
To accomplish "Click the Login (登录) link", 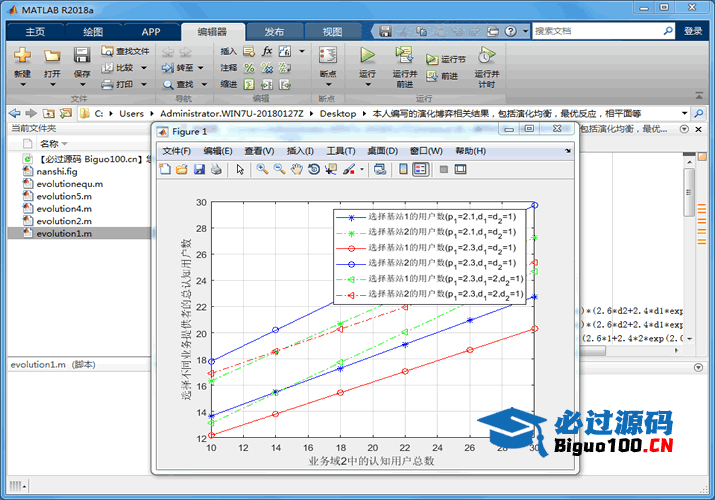I will point(693,31).
